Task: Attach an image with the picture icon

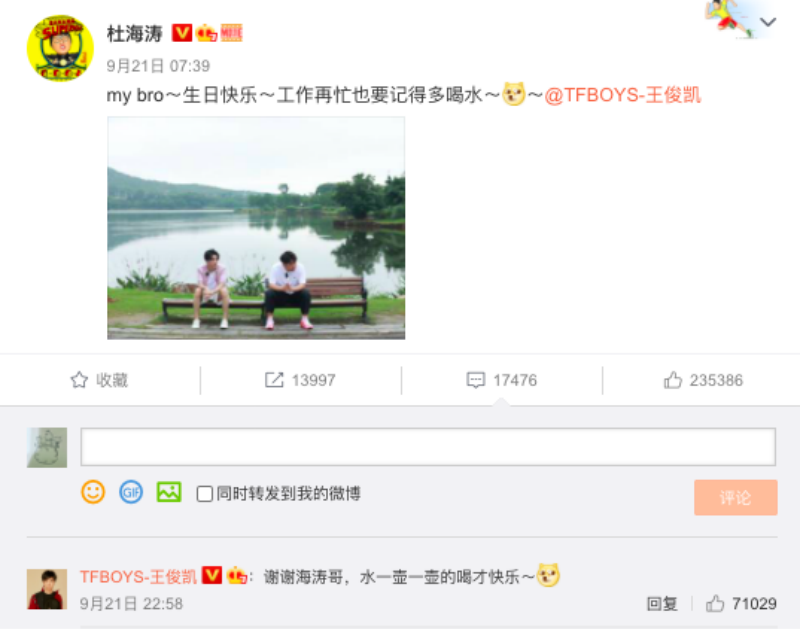Action: pos(169,492)
